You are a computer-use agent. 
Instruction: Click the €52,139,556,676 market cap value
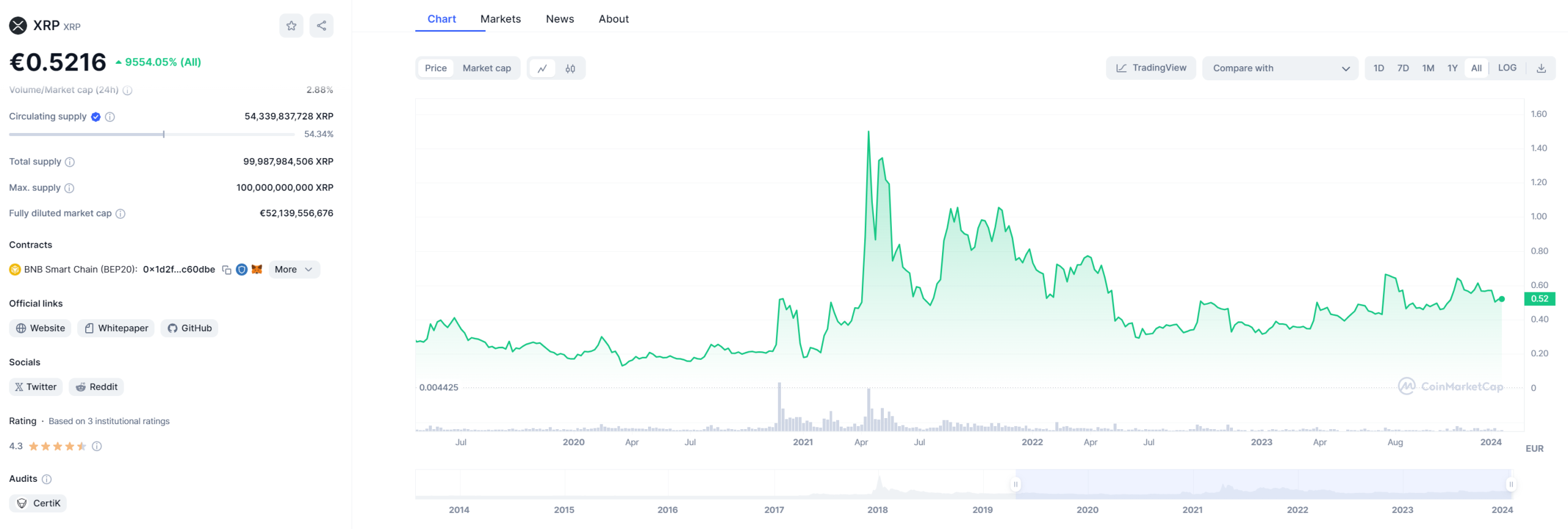tap(296, 213)
